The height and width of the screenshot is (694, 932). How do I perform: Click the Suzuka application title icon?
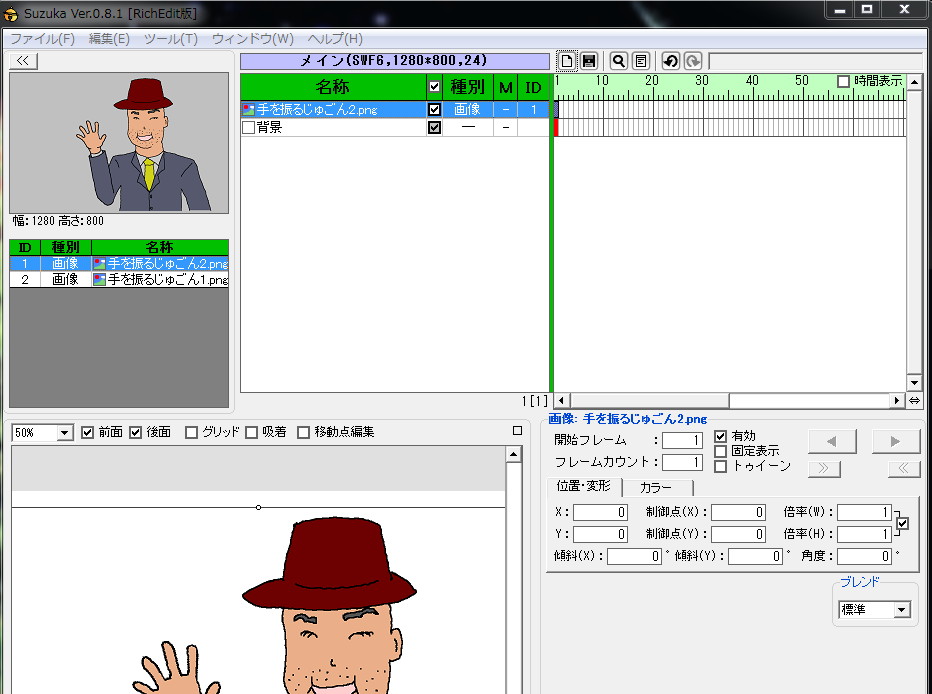click(x=11, y=13)
